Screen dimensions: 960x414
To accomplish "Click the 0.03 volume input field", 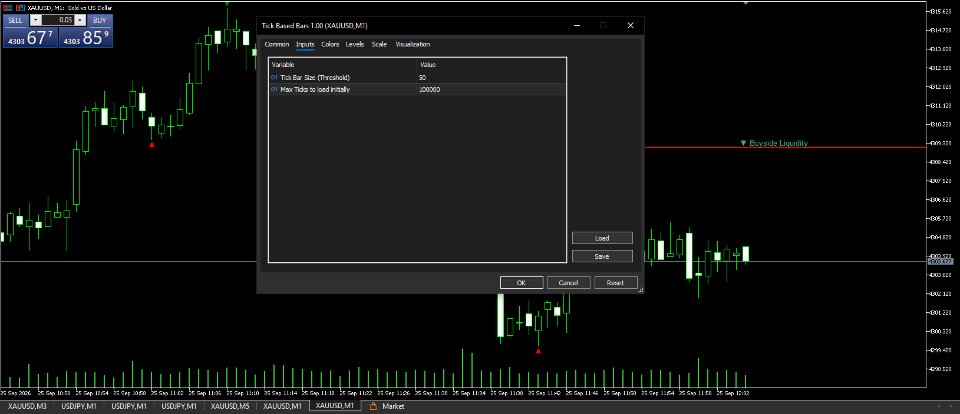I will click(x=58, y=20).
